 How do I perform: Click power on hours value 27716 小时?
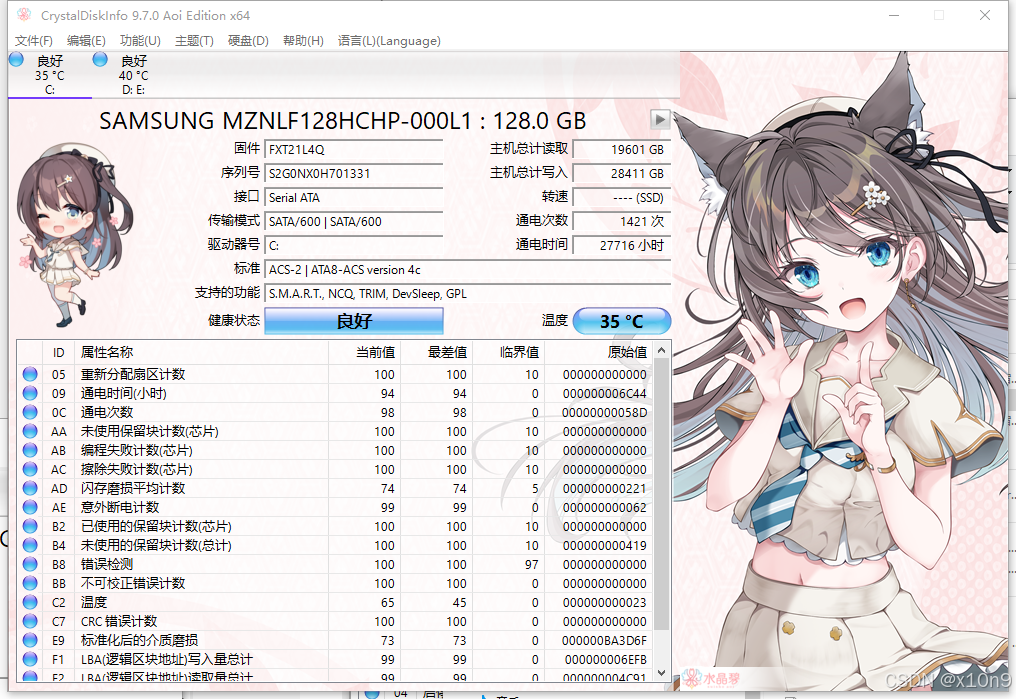pos(622,246)
